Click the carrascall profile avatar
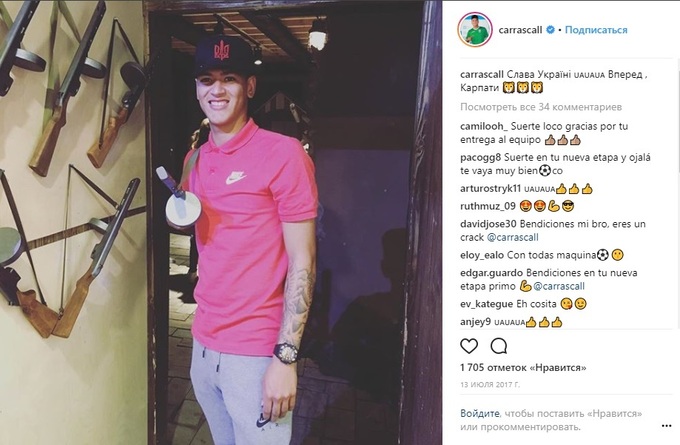The image size is (680, 445). click(475, 30)
